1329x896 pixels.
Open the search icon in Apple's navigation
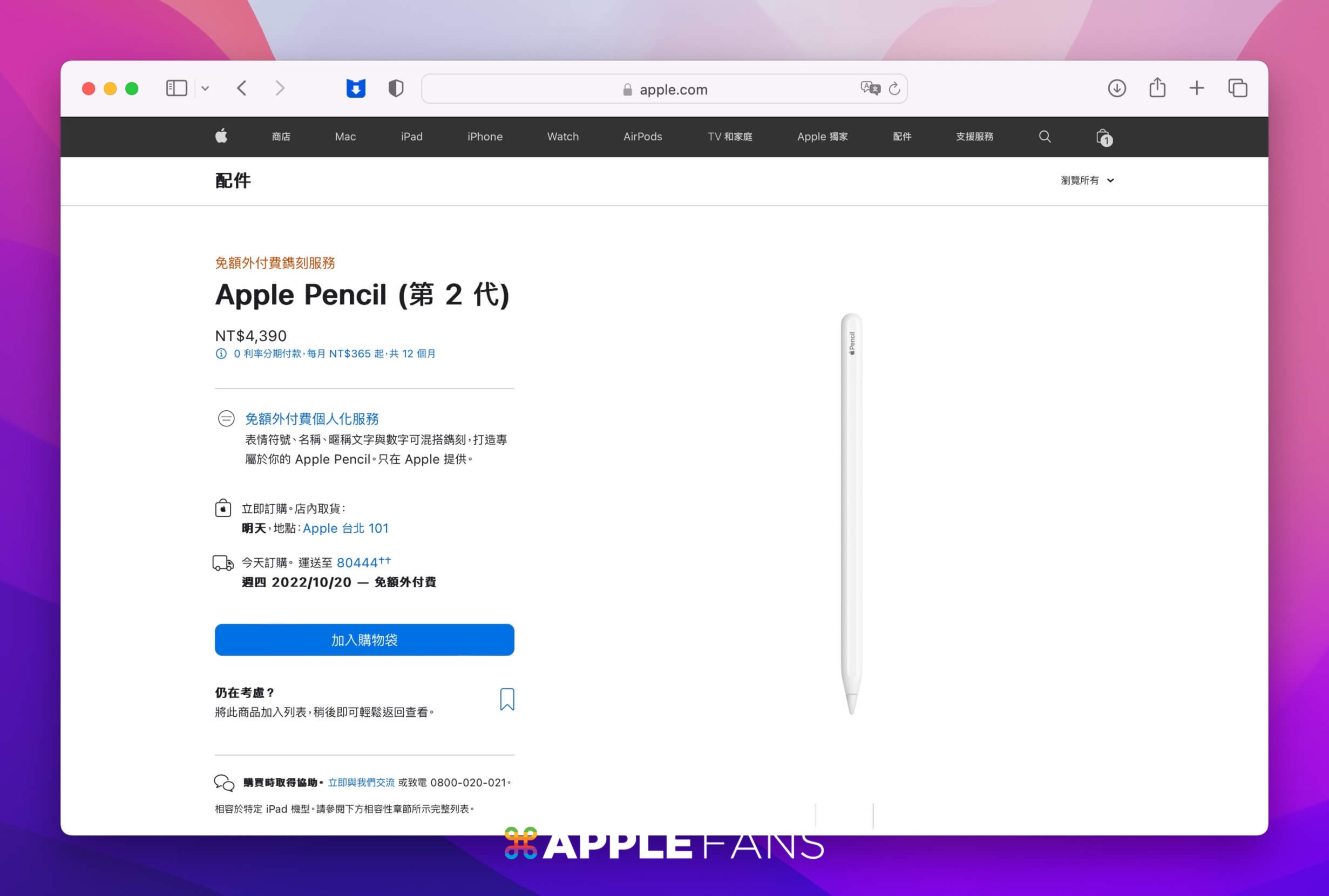point(1045,137)
